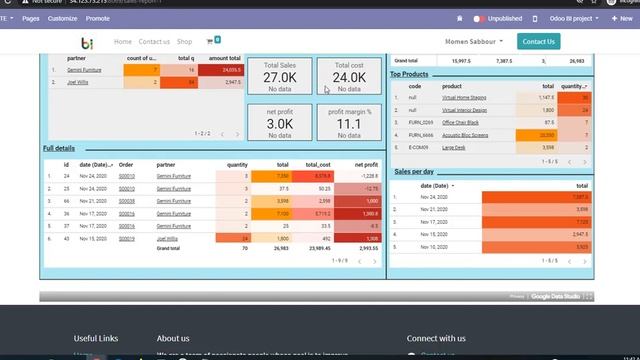Click the mobile preview icon

(x=535, y=18)
